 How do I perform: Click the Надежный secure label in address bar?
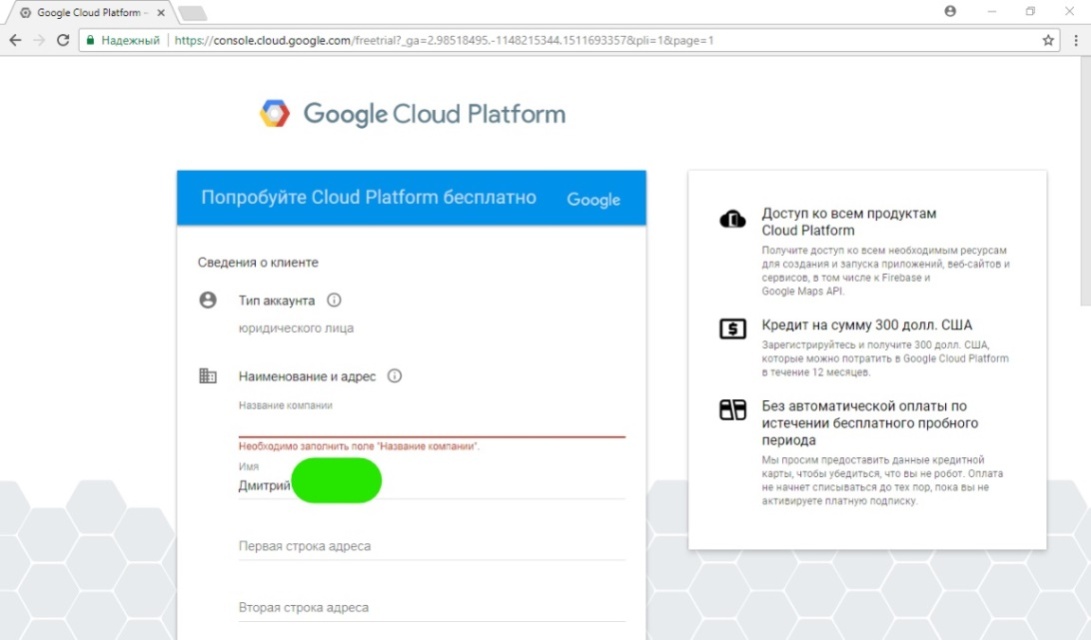tap(130, 40)
